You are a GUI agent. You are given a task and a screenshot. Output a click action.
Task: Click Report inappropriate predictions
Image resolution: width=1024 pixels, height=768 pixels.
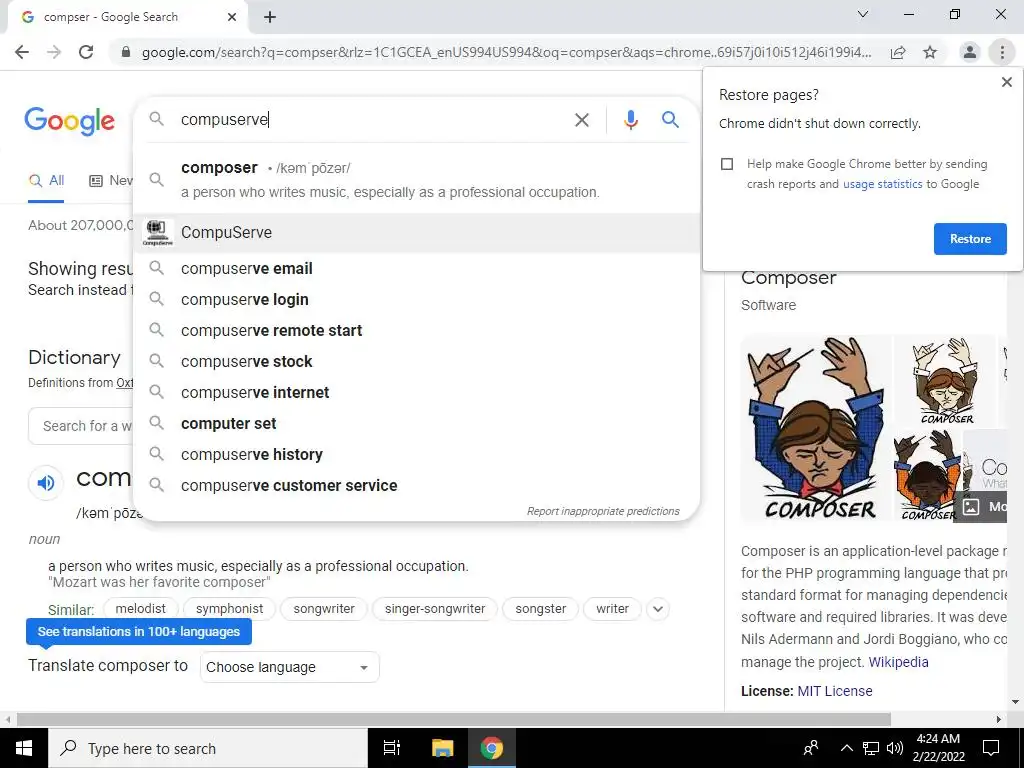pos(603,511)
